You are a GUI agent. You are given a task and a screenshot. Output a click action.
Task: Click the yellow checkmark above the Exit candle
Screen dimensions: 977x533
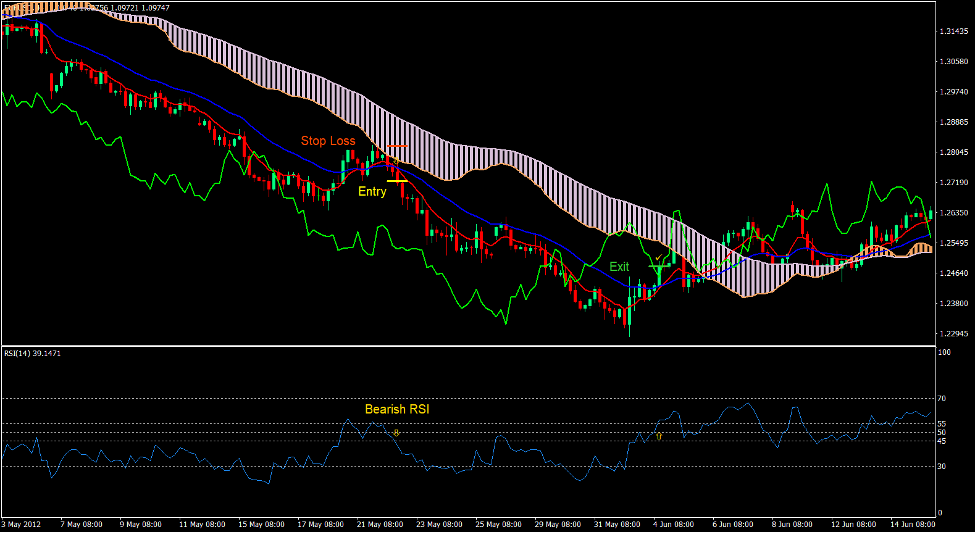tap(657, 256)
